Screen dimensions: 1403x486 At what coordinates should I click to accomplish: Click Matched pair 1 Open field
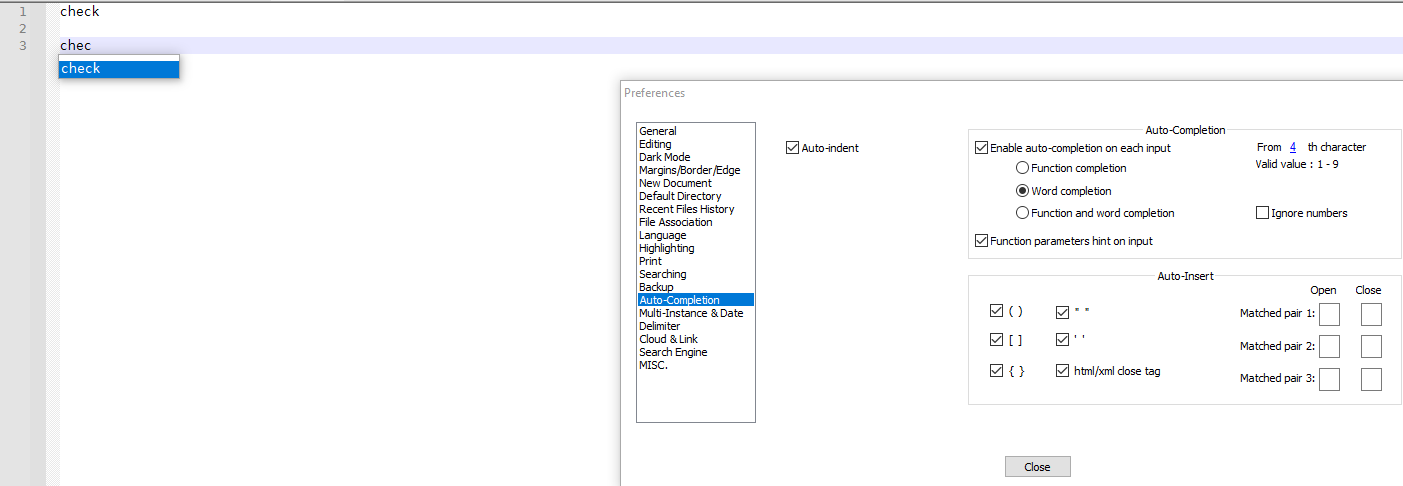tap(1329, 315)
